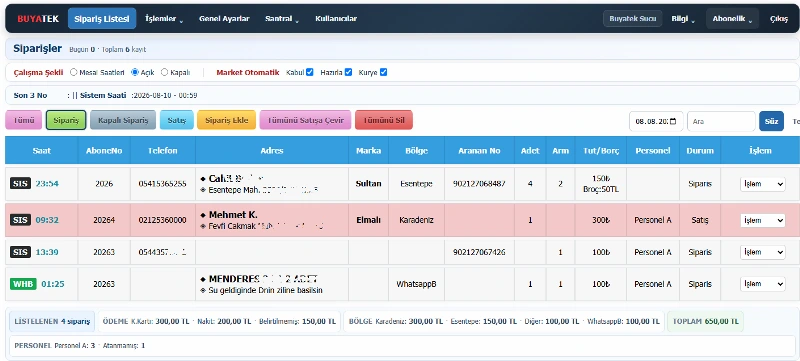The width and height of the screenshot is (800, 361).
Task: Show all orders with Tümü button
Action: [23, 120]
